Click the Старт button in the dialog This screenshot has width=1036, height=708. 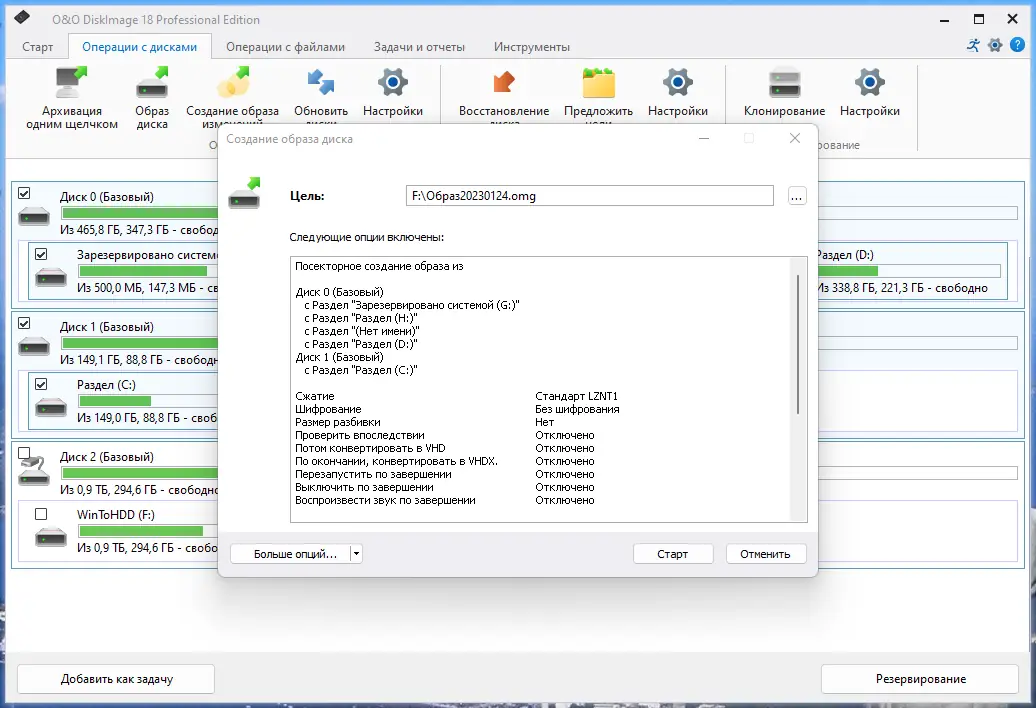point(673,553)
